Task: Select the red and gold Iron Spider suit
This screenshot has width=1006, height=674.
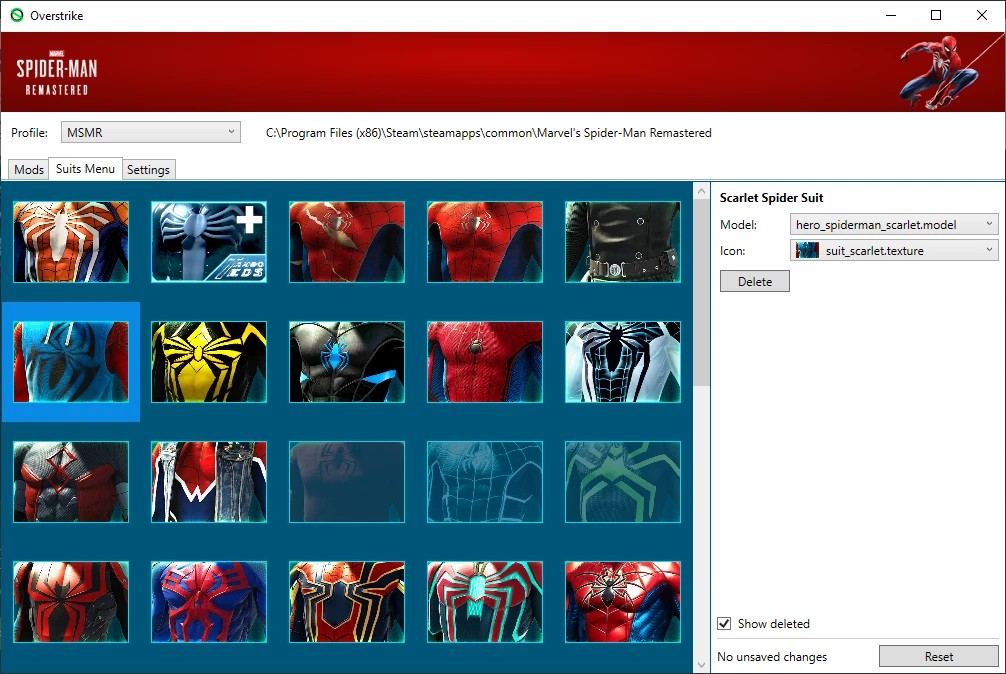Action: click(347, 602)
